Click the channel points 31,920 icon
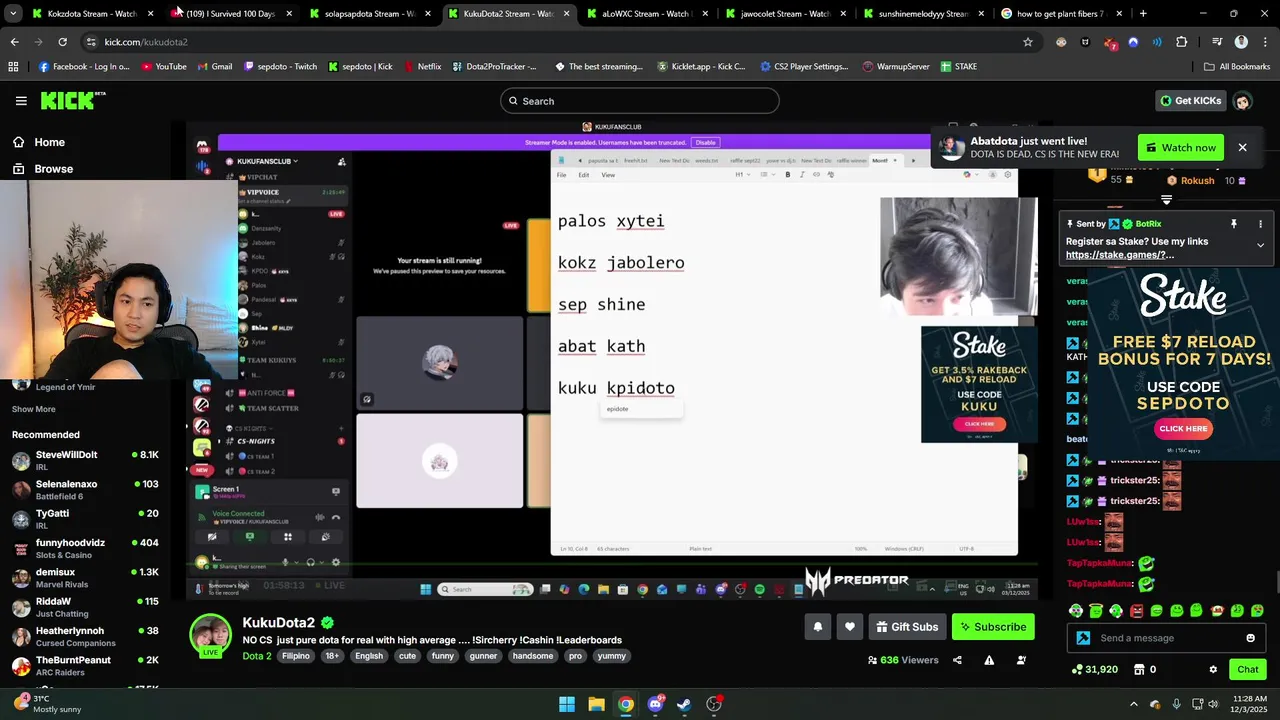1280x720 pixels. click(x=1077, y=669)
